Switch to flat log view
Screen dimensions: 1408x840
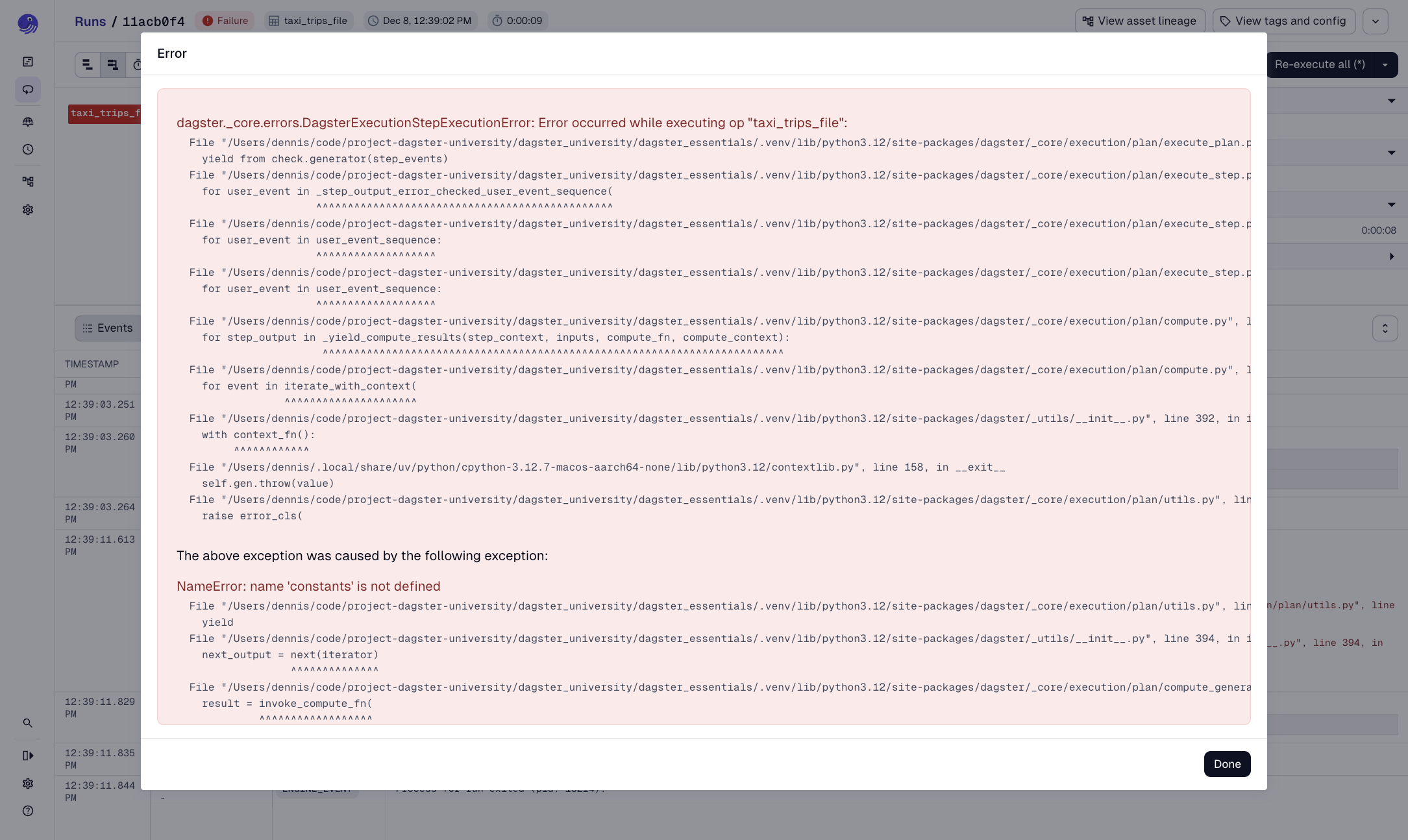[88, 64]
